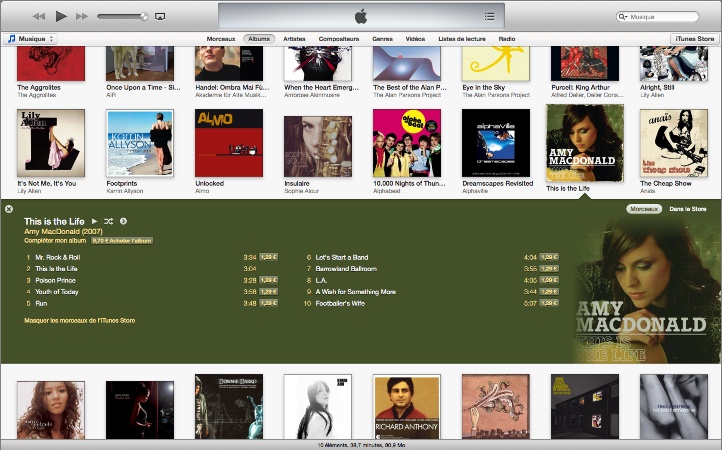722x451 pixels.
Task: Click the Purcell: King Arthur album title
Action: [580, 87]
